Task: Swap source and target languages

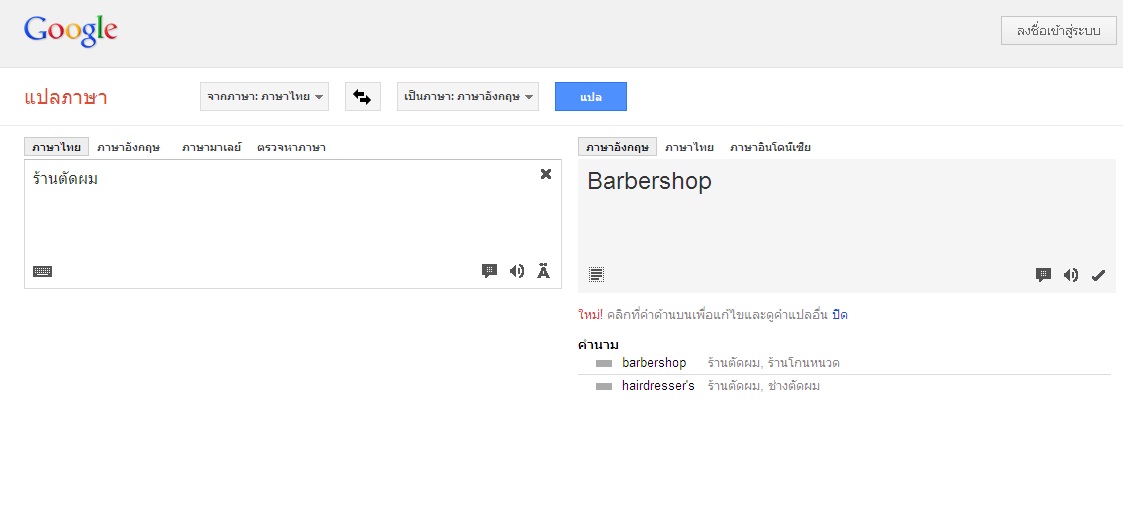Action: 362,97
